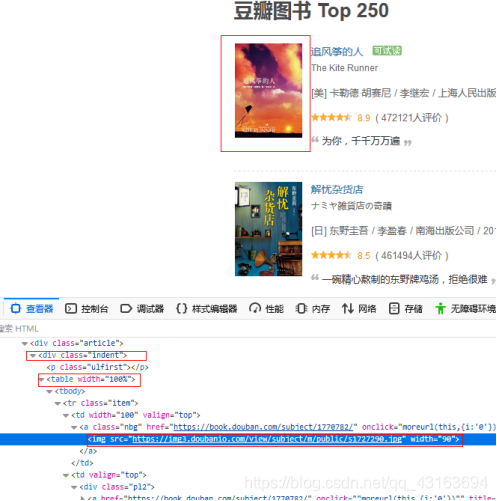Collapse the td valign="top" node
This screenshot has height=501, width=497.
(x=66, y=475)
